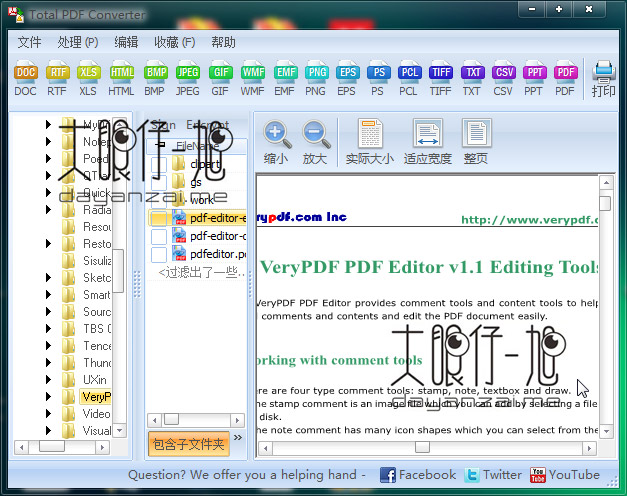Open the 文件 menu
The image size is (627, 496).
[x=29, y=42]
